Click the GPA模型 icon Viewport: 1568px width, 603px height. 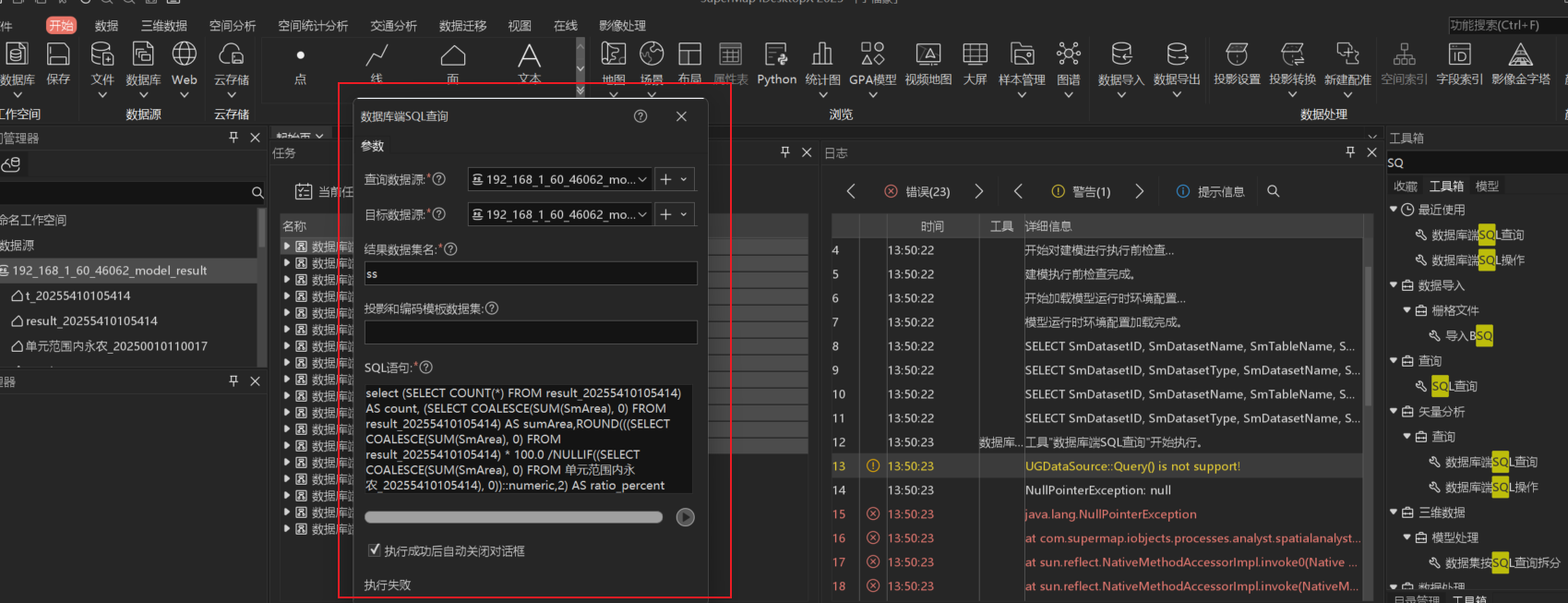(873, 54)
